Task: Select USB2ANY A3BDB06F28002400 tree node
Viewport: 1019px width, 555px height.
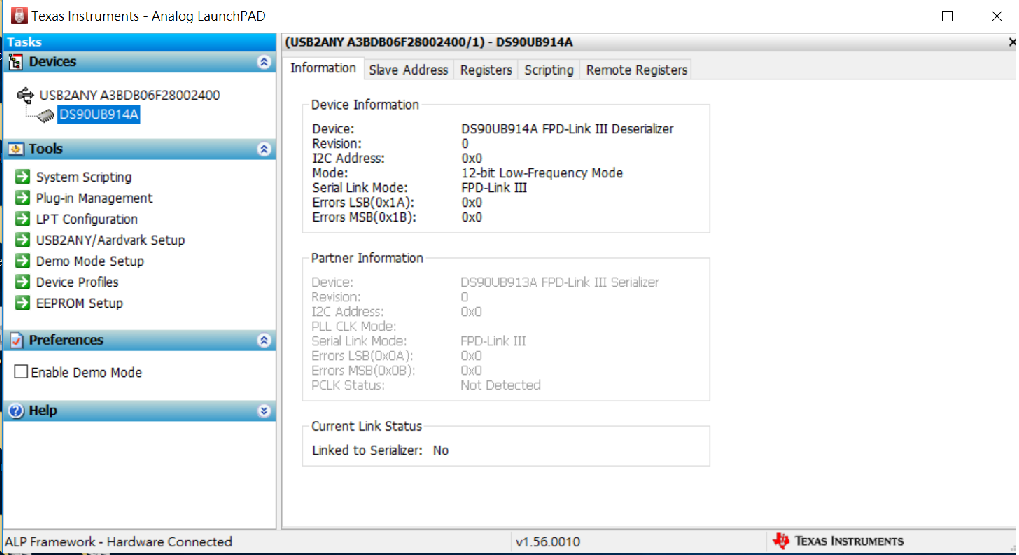Action: pos(129,96)
